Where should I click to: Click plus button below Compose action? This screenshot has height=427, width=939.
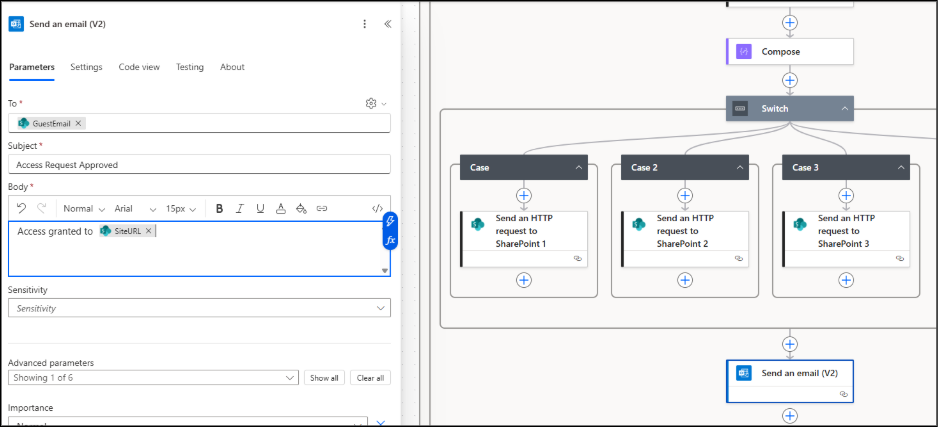(790, 80)
